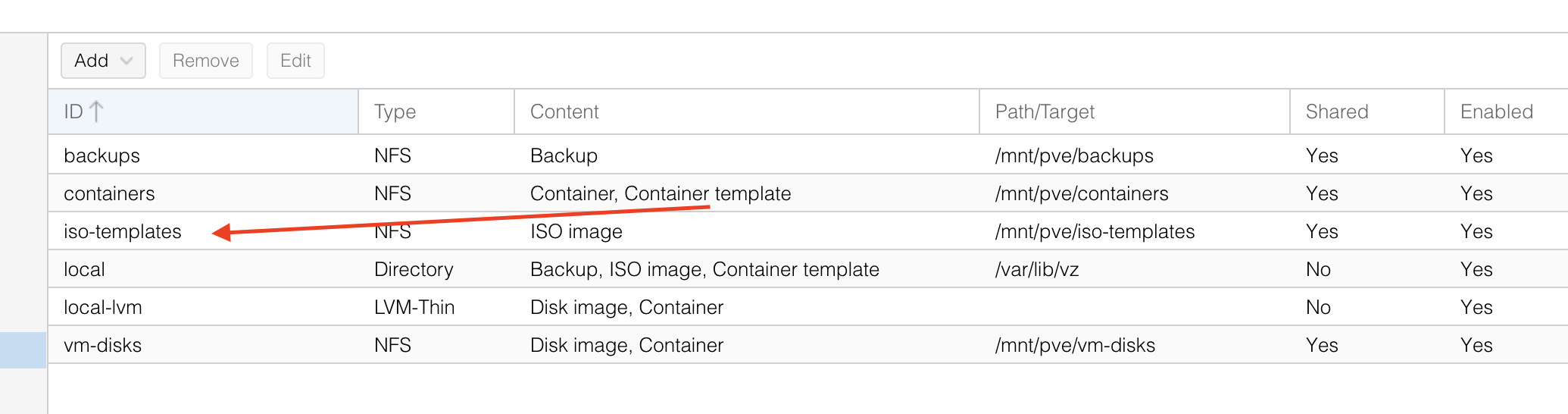Select the local-lvm storage row
Viewport: 1568px width, 414px height.
click(x=103, y=307)
